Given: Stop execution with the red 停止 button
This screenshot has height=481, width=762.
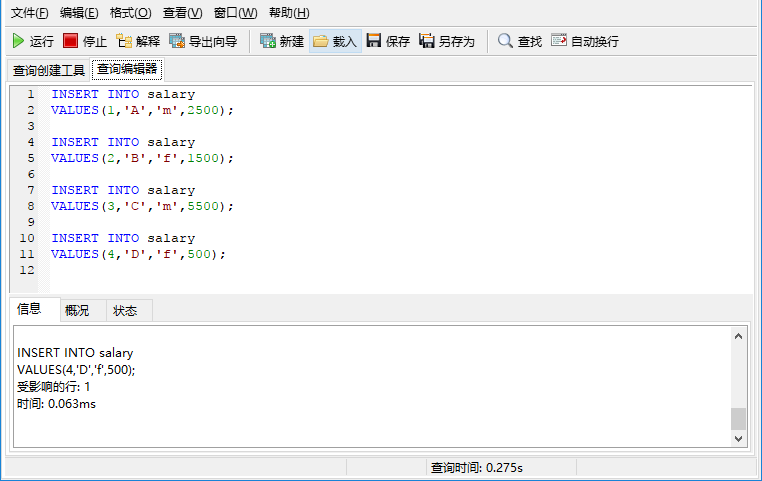Looking at the screenshot, I should 85,41.
